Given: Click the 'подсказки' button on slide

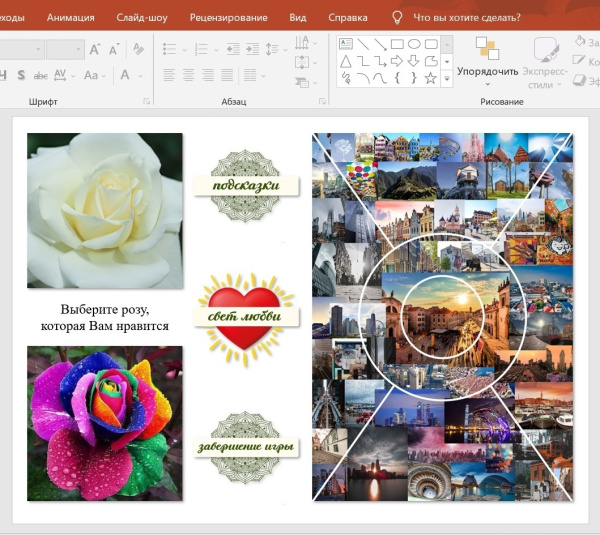Looking at the screenshot, I should [246, 185].
